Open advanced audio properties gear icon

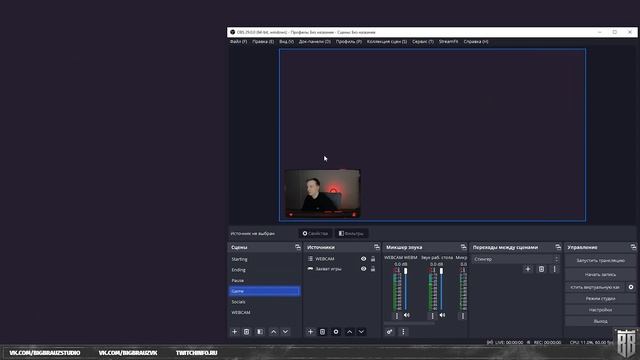click(x=389, y=332)
